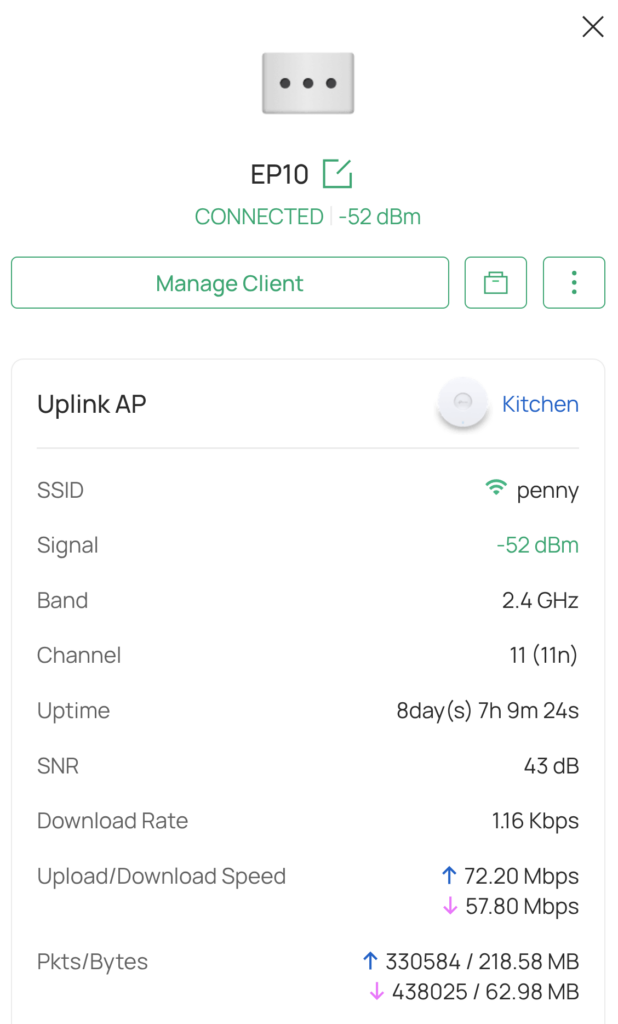Close the client details panel
This screenshot has height=1024, width=618.
[x=593, y=27]
